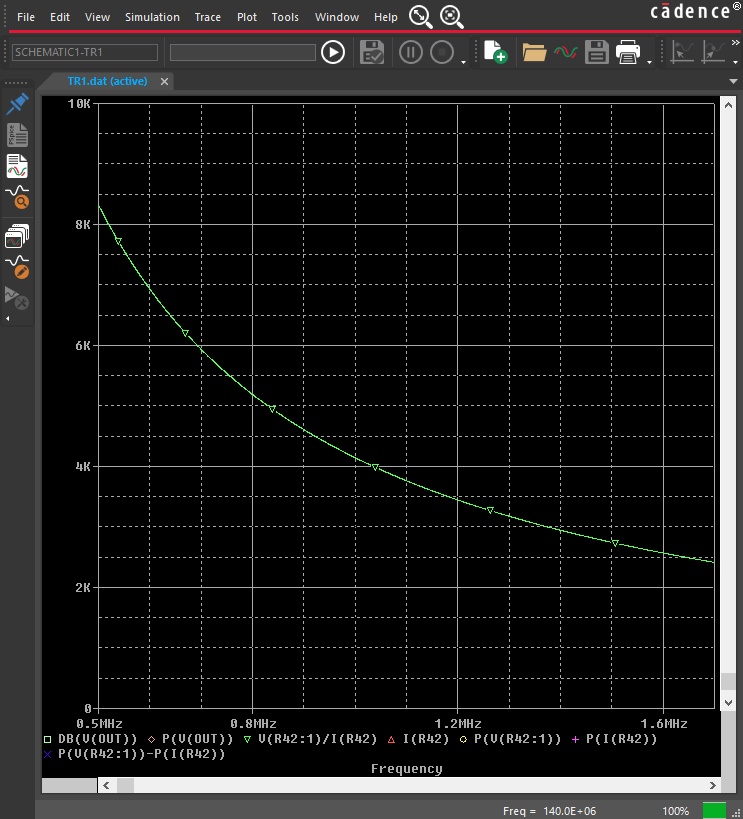Open the Simulation menu
The height and width of the screenshot is (819, 743).
pos(152,17)
